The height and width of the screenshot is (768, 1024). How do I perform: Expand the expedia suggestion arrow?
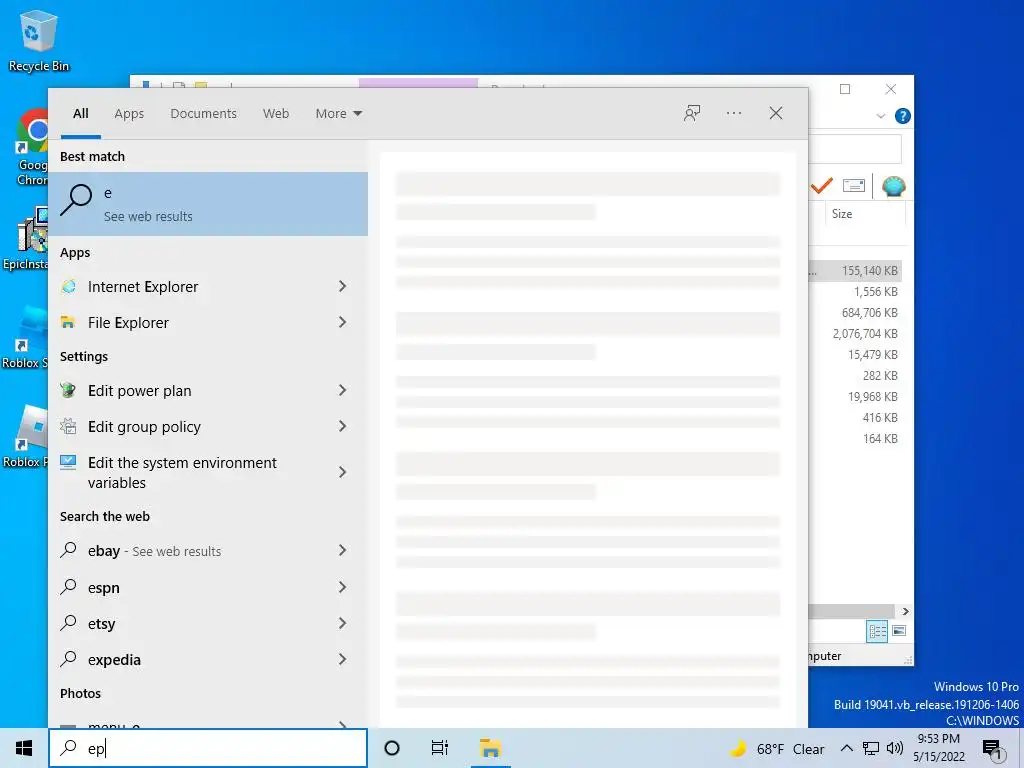point(342,659)
